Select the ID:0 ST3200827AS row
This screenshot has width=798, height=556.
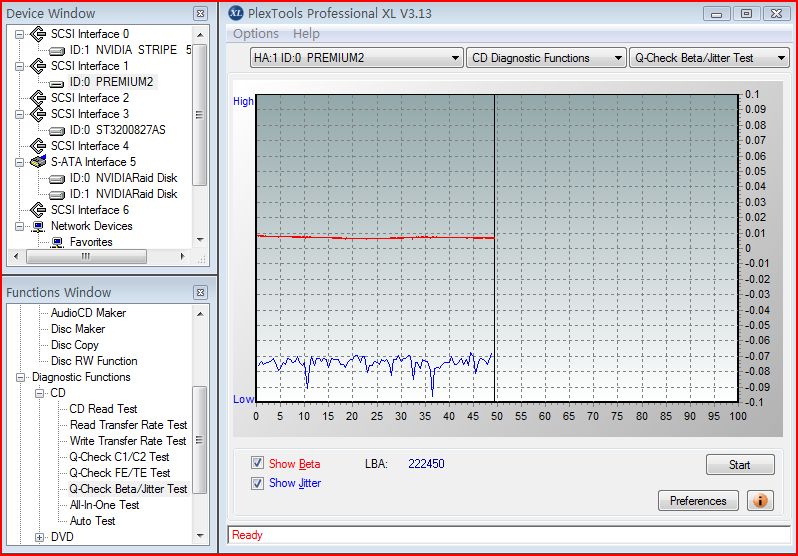tap(118, 130)
